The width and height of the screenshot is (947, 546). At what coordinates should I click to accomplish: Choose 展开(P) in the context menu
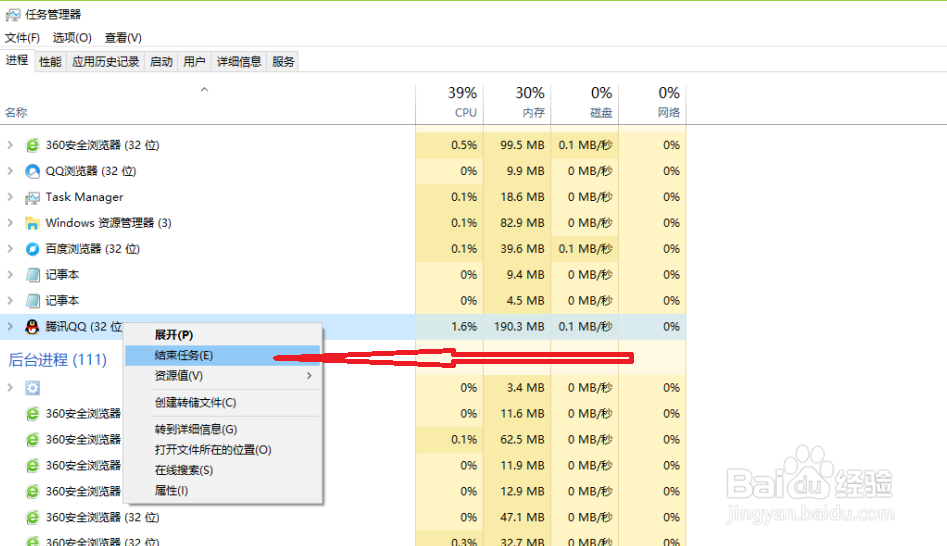tap(222, 335)
